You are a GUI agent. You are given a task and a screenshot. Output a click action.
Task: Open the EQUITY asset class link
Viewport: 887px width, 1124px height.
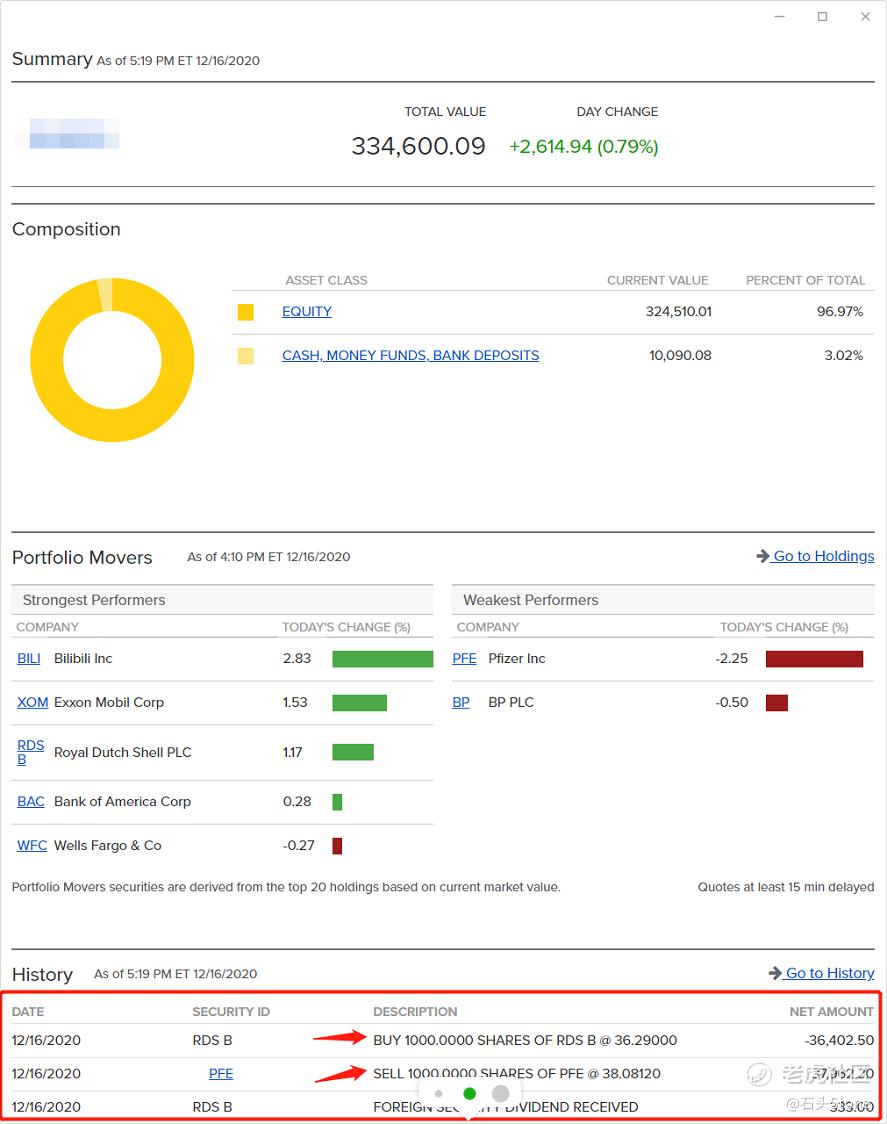(306, 312)
